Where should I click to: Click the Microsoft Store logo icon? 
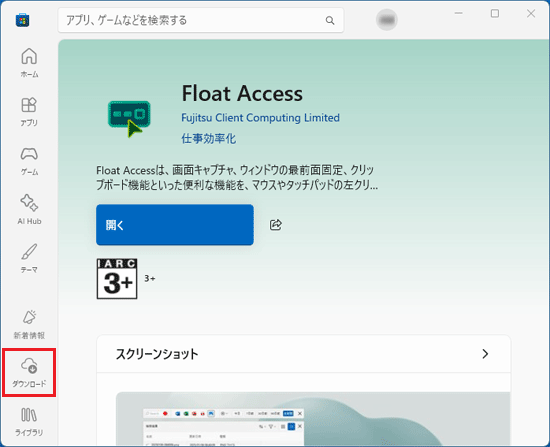point(22,20)
